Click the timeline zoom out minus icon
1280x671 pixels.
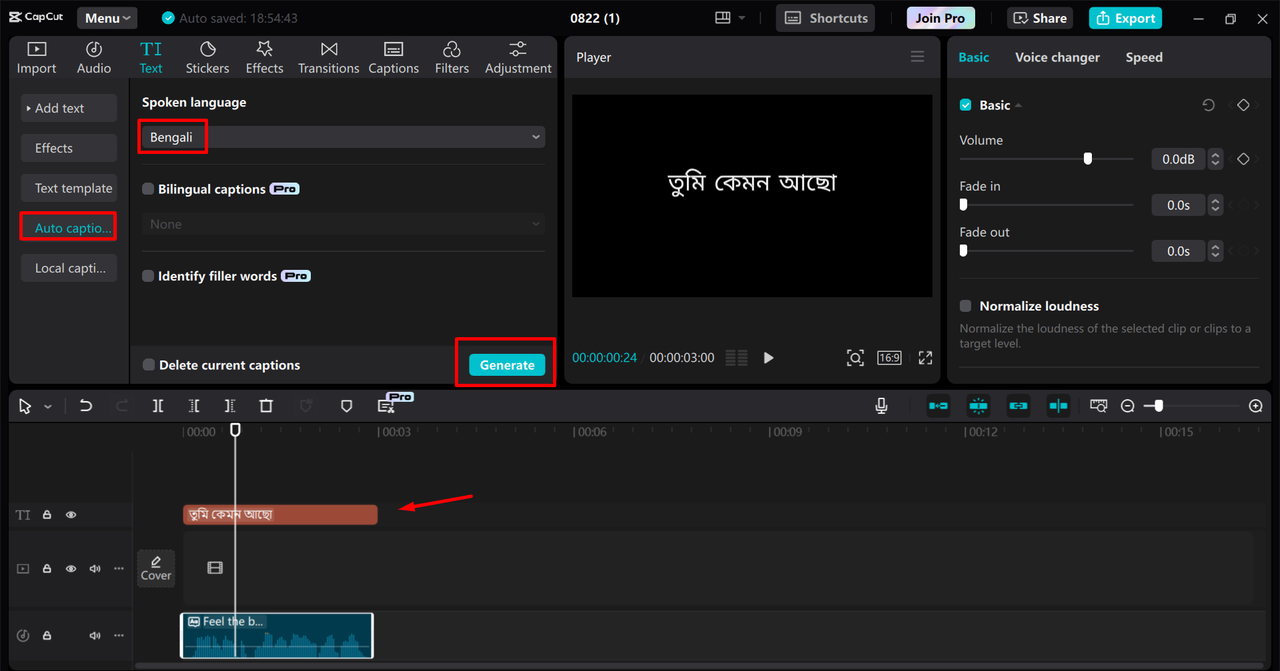[x=1128, y=406]
